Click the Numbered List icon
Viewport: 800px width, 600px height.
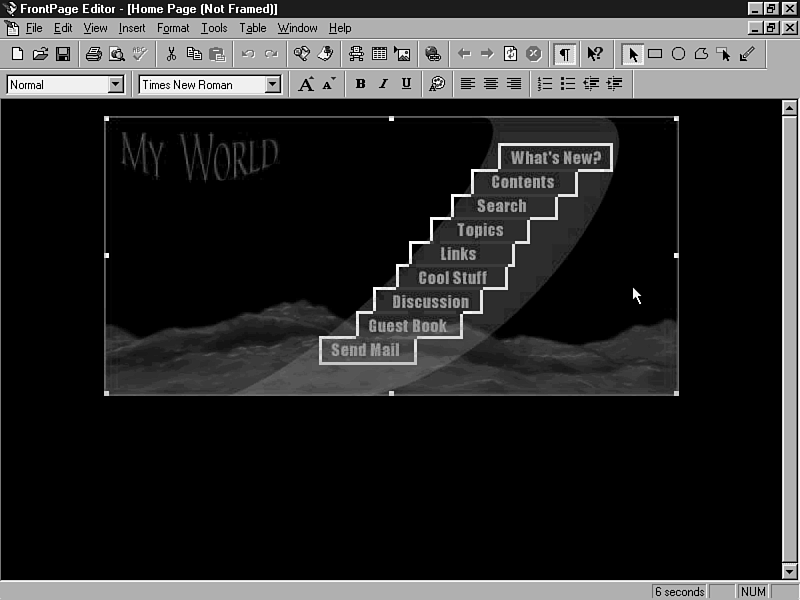[545, 85]
